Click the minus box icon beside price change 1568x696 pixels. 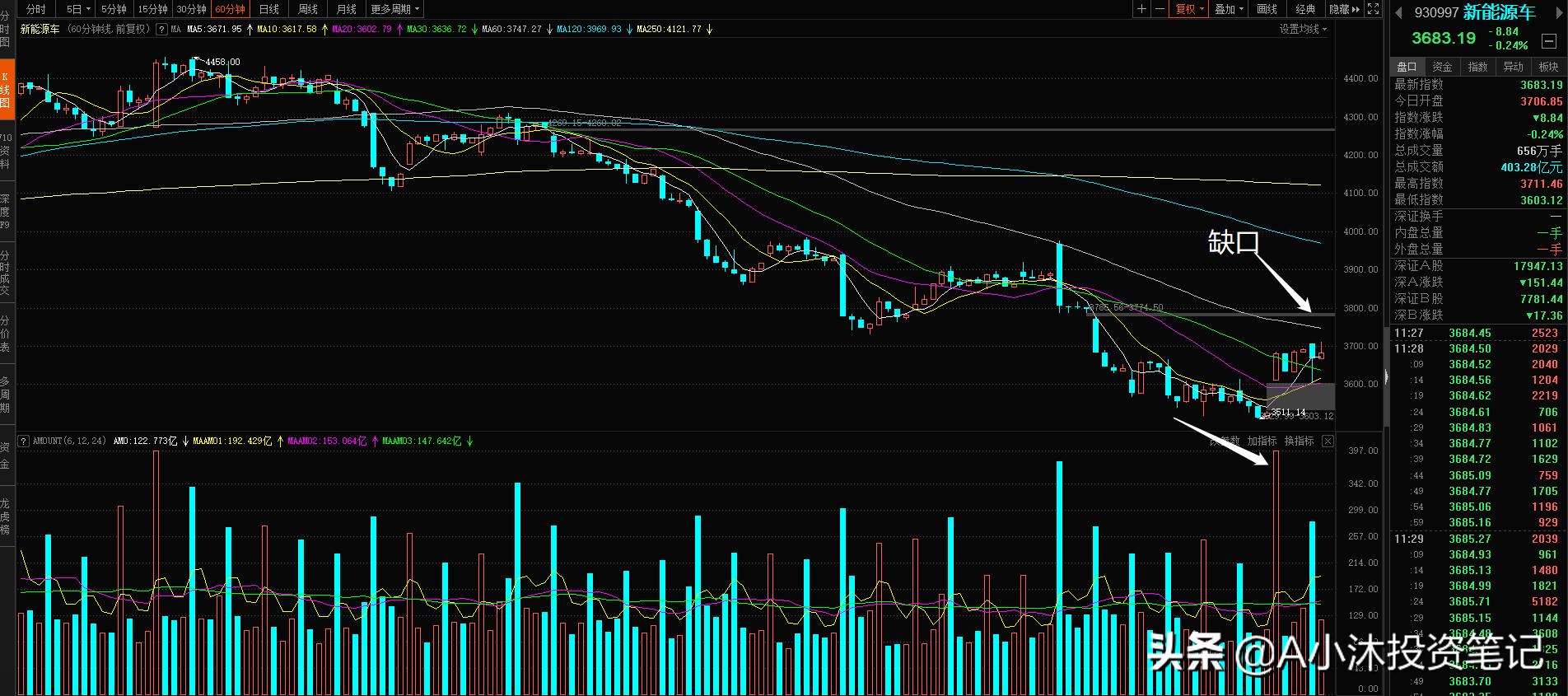(x=1548, y=40)
